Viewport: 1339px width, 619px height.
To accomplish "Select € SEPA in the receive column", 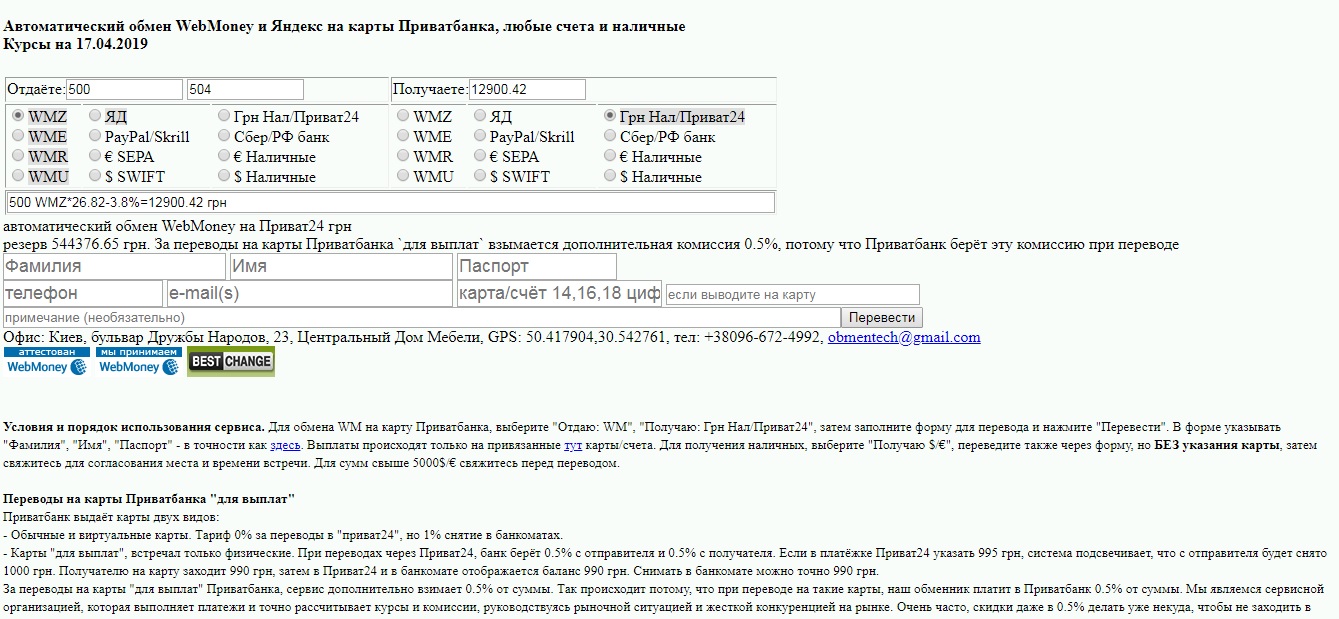I will tap(481, 156).
